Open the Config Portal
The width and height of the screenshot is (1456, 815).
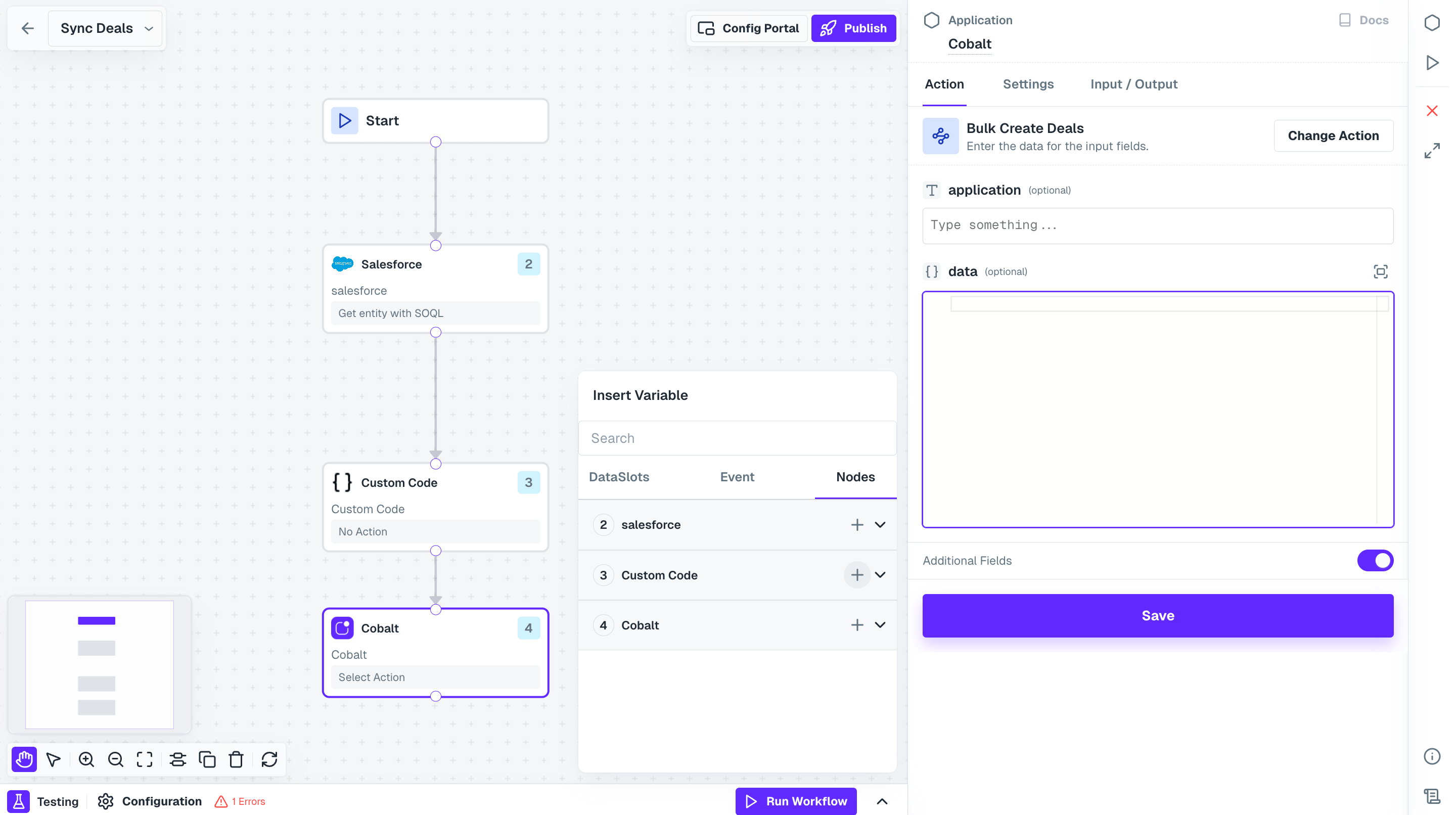pos(748,28)
